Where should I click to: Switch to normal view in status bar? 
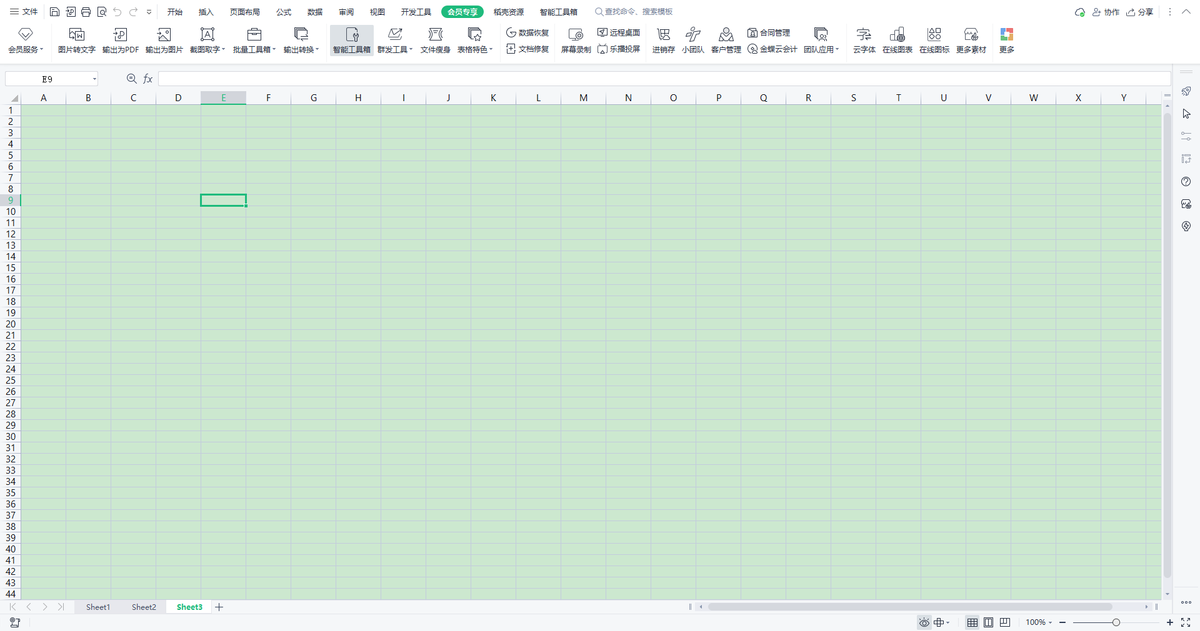pyautogui.click(x=972, y=622)
